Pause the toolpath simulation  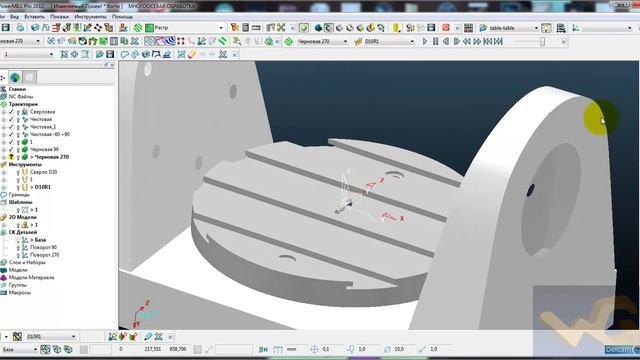click(x=436, y=41)
